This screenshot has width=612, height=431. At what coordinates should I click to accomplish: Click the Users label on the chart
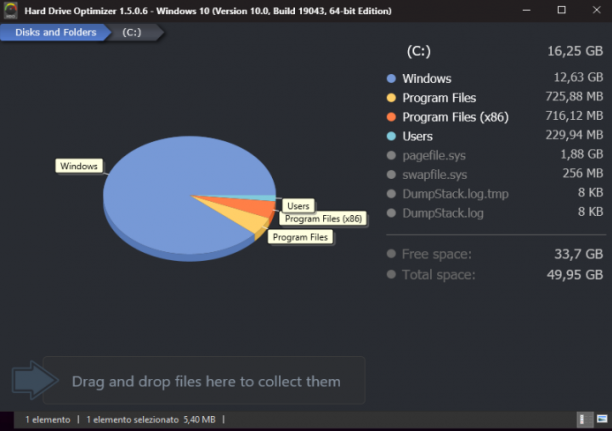point(298,206)
